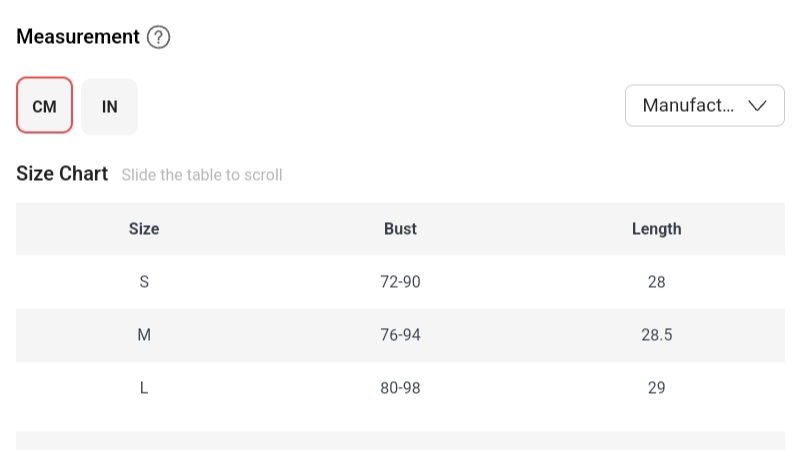Select the M size row label

(144, 335)
